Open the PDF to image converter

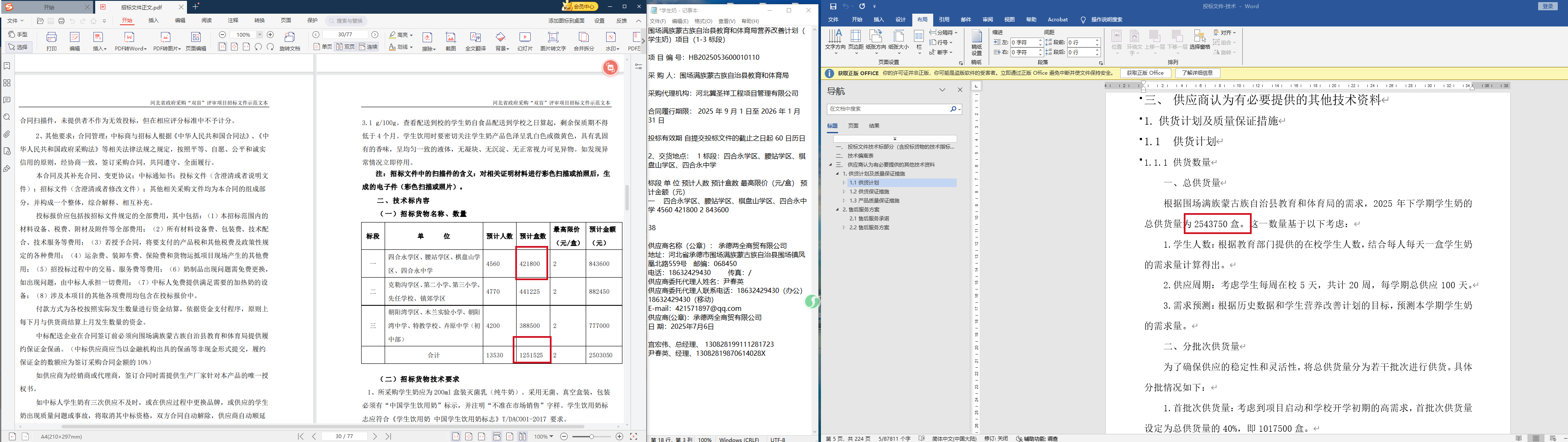167,41
